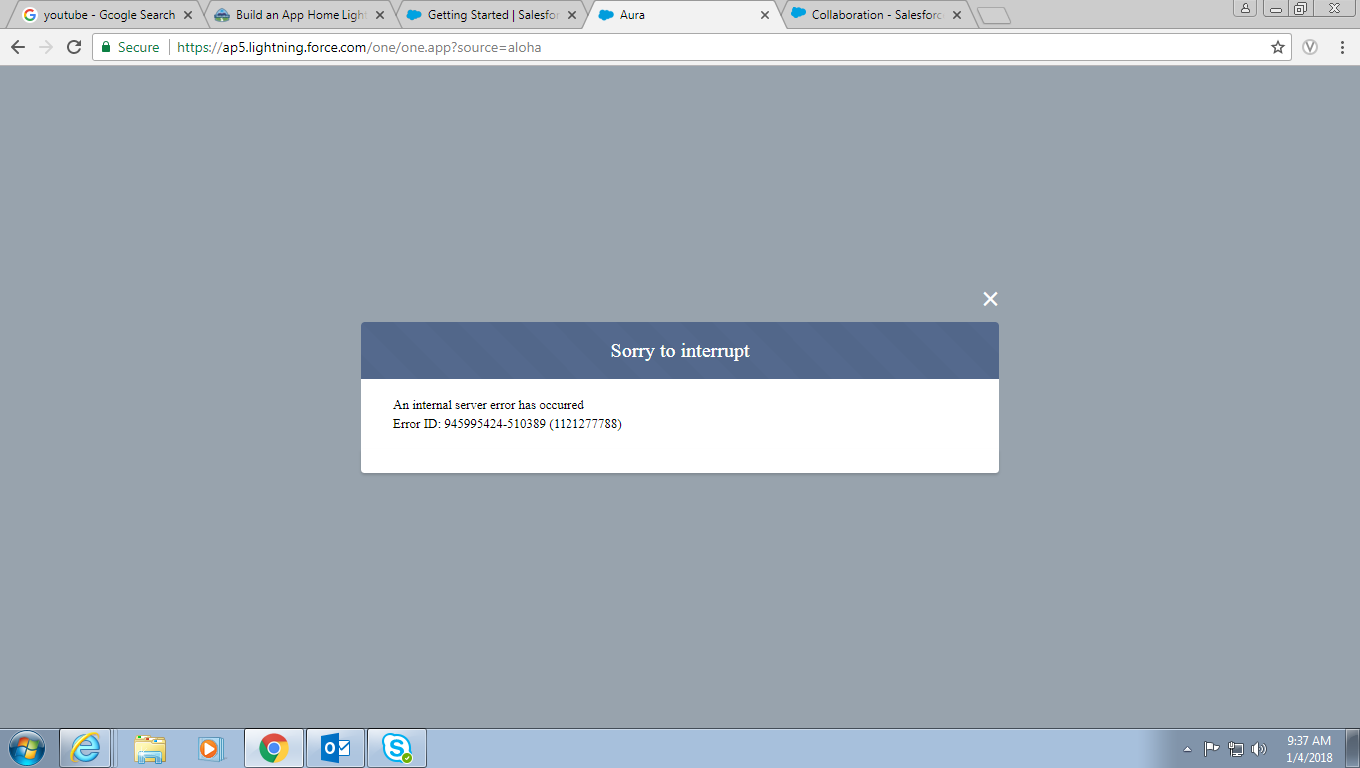This screenshot has height=768, width=1360.
Task: Go back to the previous page
Action: pyautogui.click(x=18, y=47)
